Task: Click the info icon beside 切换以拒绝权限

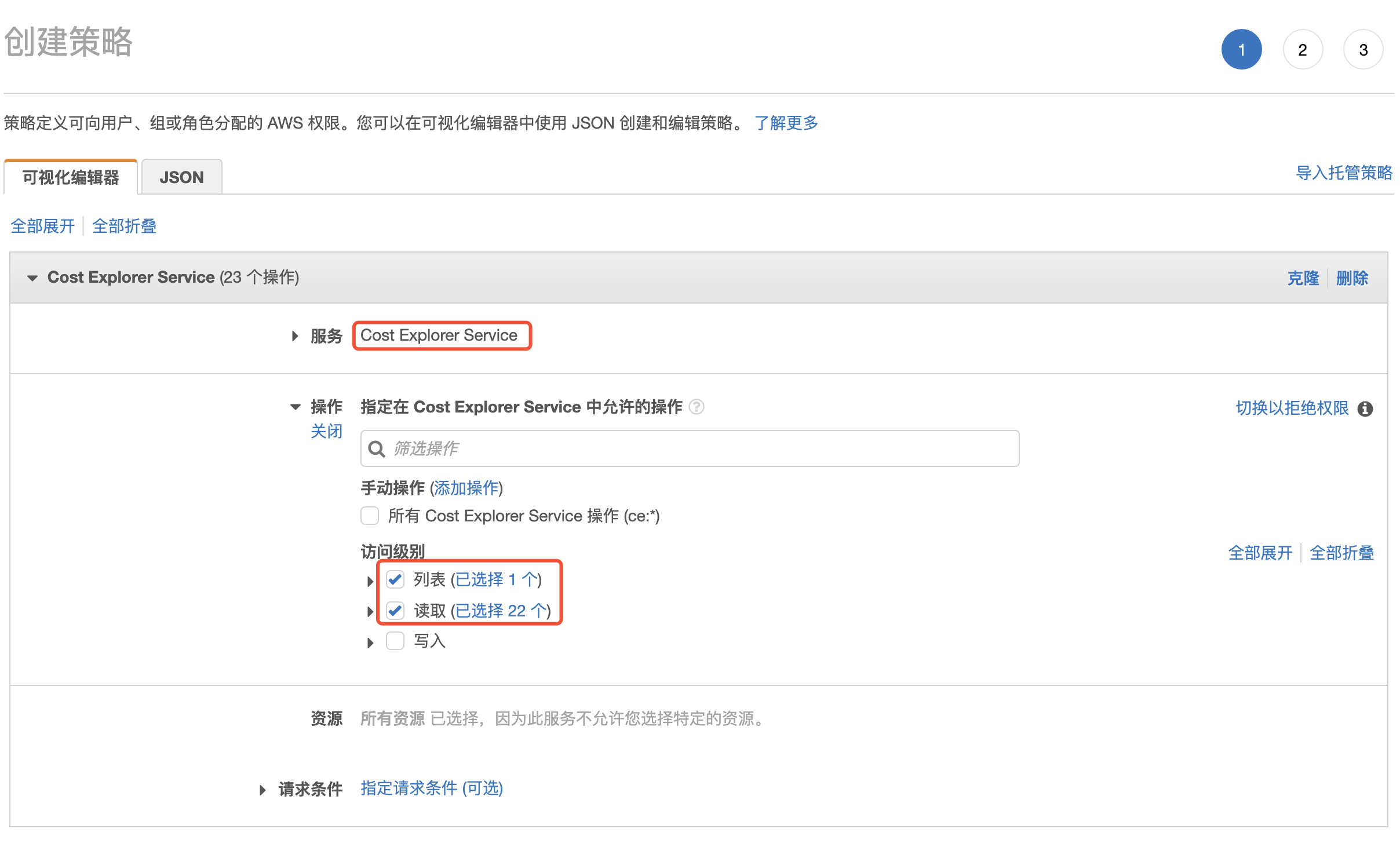Action: click(1365, 409)
